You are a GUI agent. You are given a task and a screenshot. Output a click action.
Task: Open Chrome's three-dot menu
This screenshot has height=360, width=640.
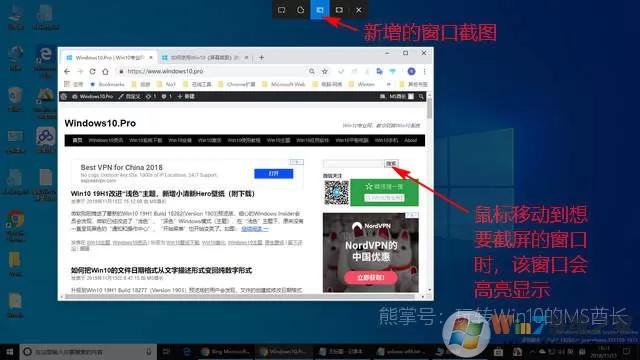tap(424, 71)
